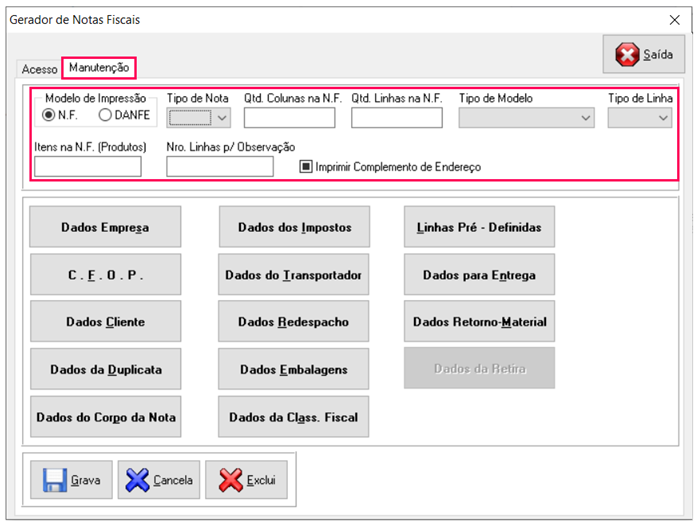The image size is (697, 523).
Task: Select the N.F. print model radio button
Action: pos(49,116)
